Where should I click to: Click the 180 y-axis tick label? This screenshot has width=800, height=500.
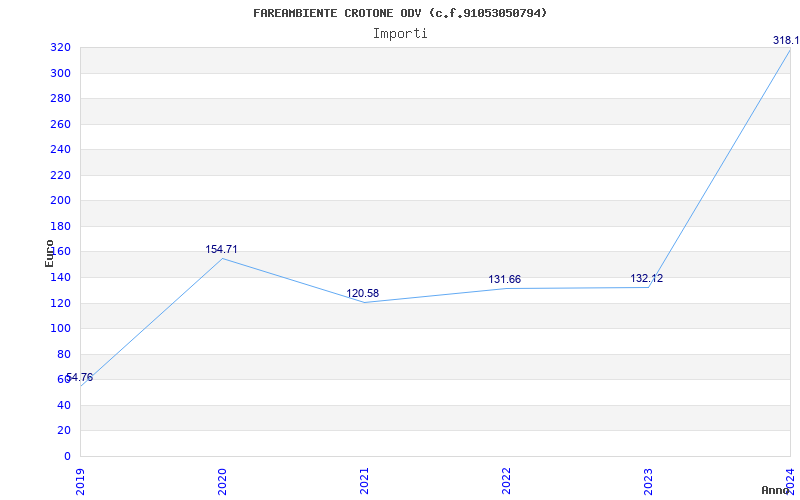[x=60, y=227]
